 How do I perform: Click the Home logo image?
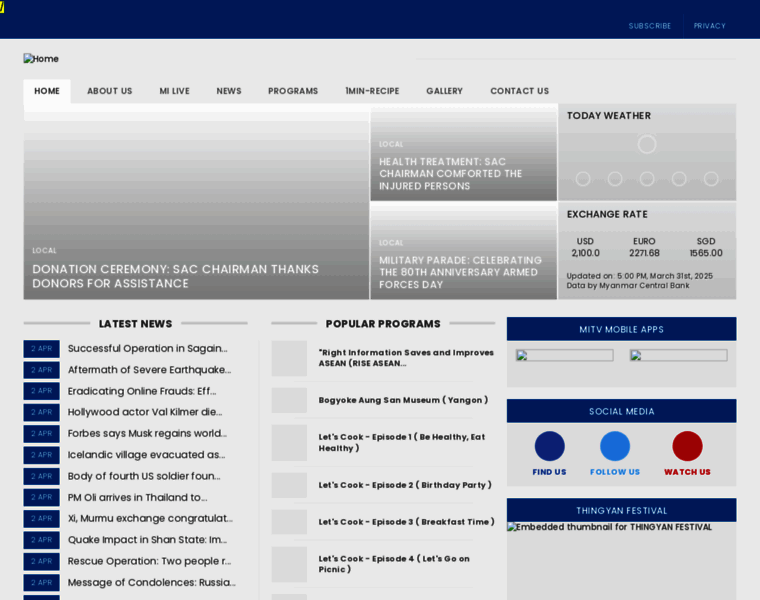[41, 59]
